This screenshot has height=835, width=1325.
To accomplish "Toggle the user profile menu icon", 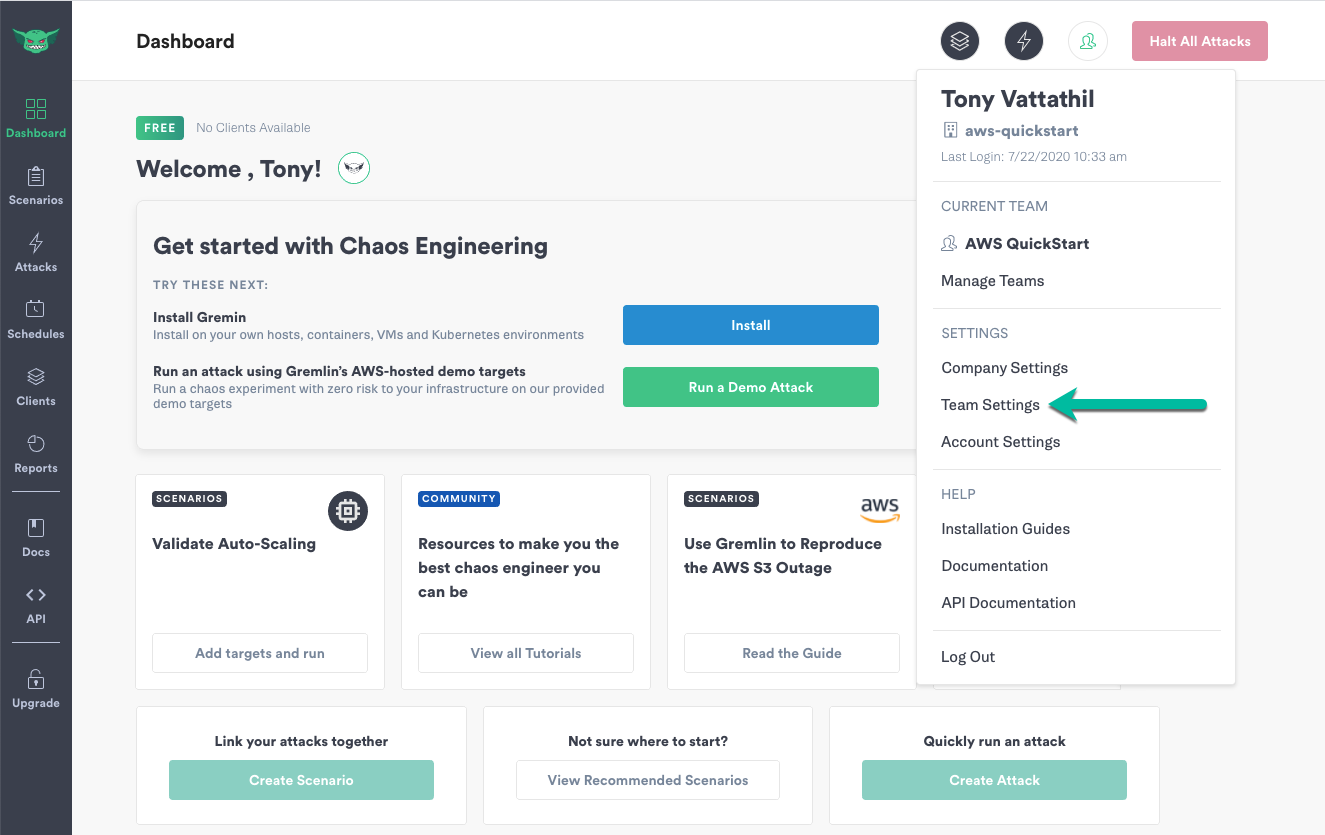I will [x=1088, y=41].
